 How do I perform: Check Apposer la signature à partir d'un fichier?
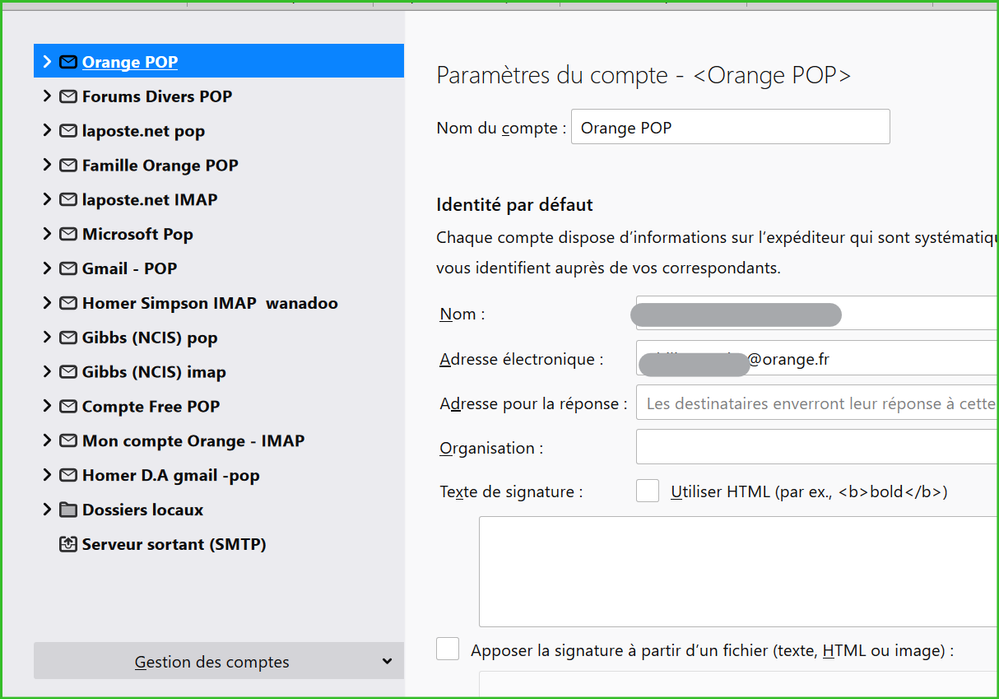(447, 649)
